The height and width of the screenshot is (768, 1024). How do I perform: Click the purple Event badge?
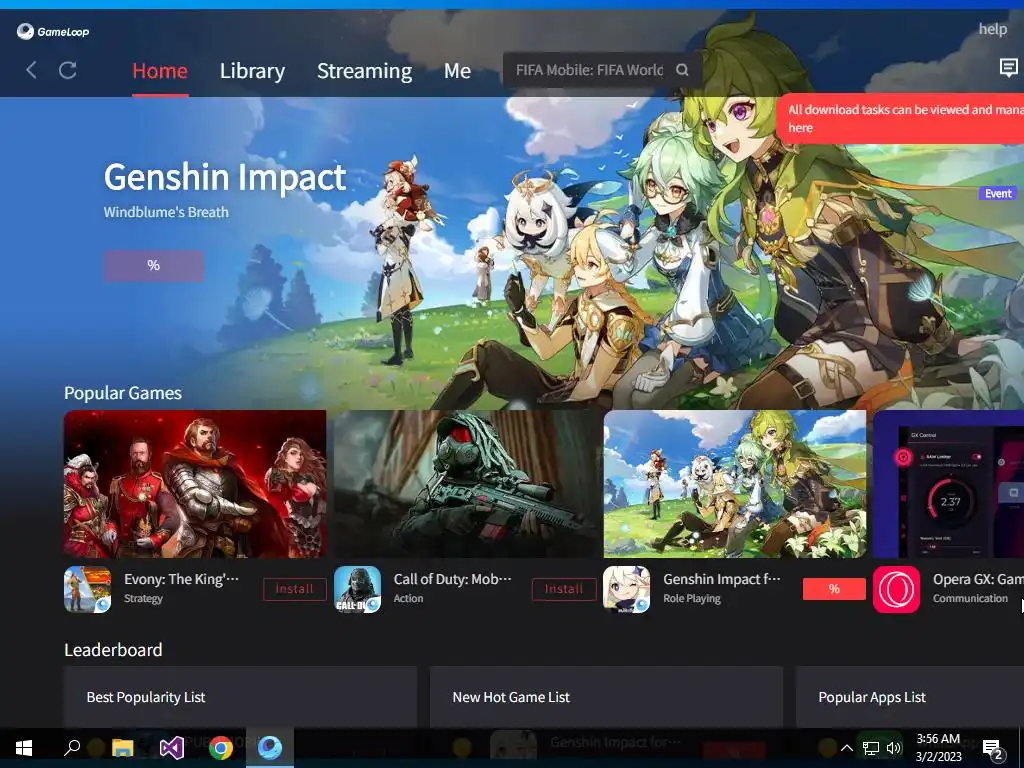coord(998,193)
